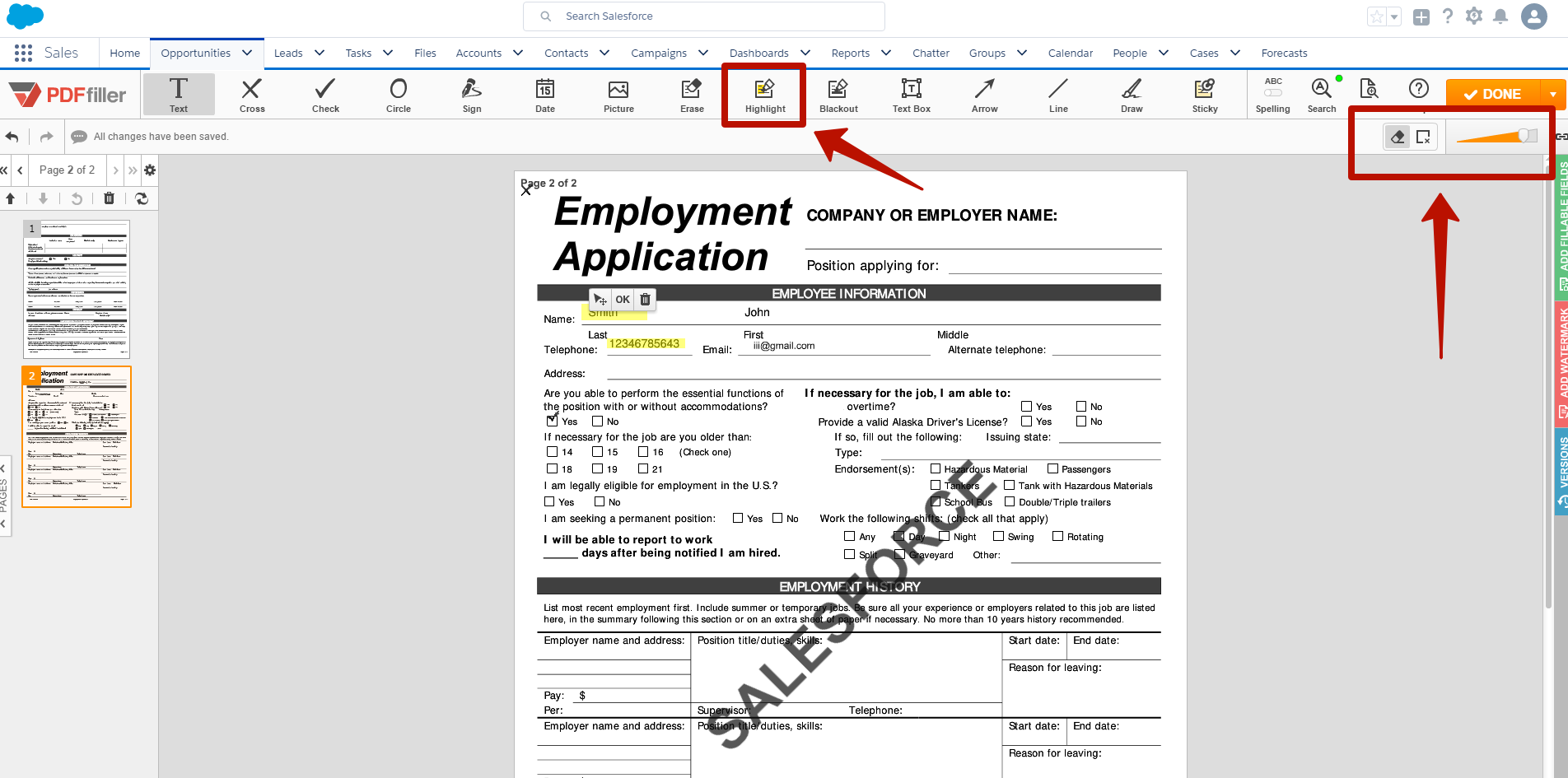The image size is (1568, 778).
Task: Select the Highlight tool
Action: coord(765,94)
